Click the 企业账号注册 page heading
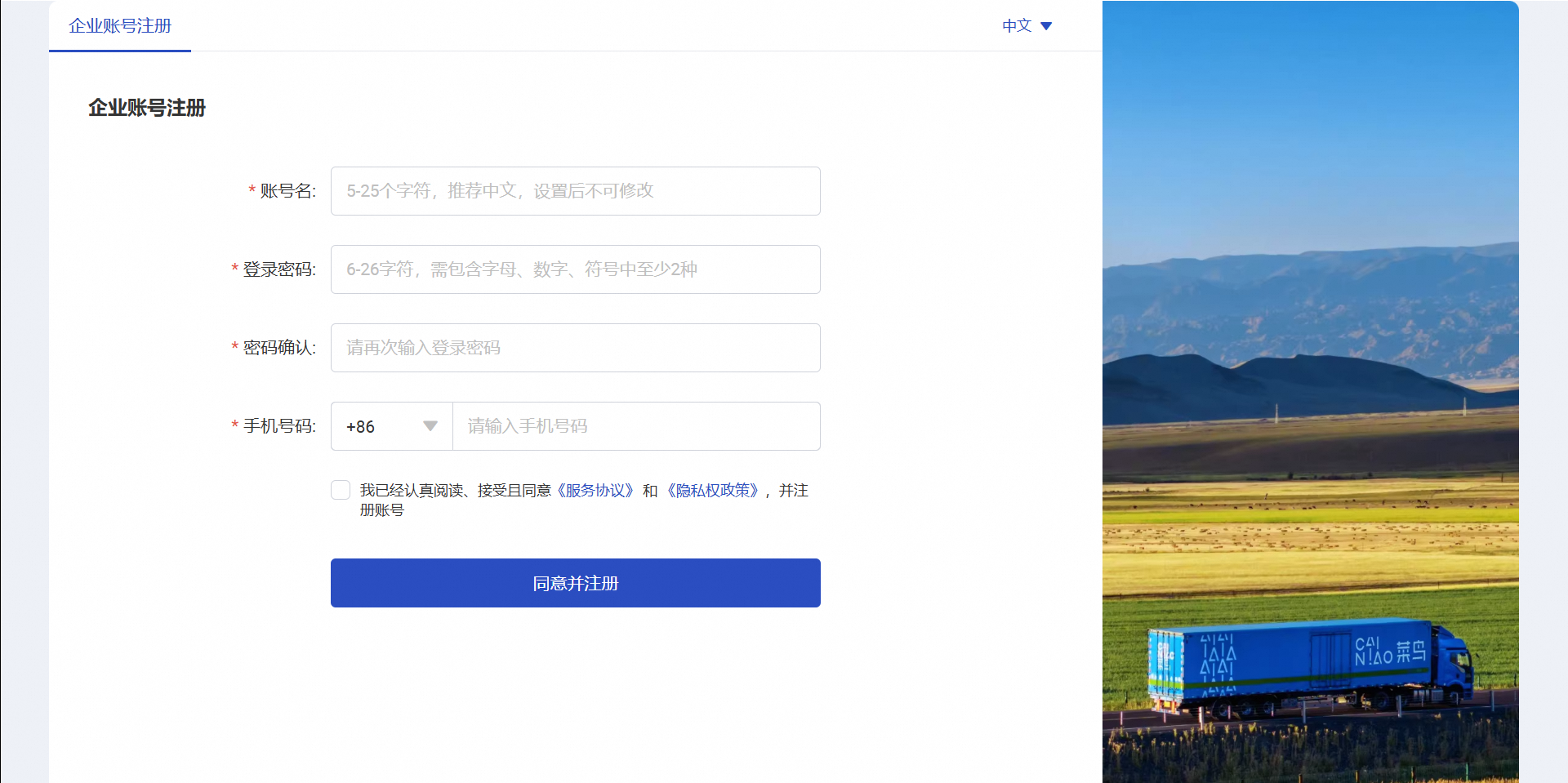The image size is (1568, 783). tap(146, 108)
